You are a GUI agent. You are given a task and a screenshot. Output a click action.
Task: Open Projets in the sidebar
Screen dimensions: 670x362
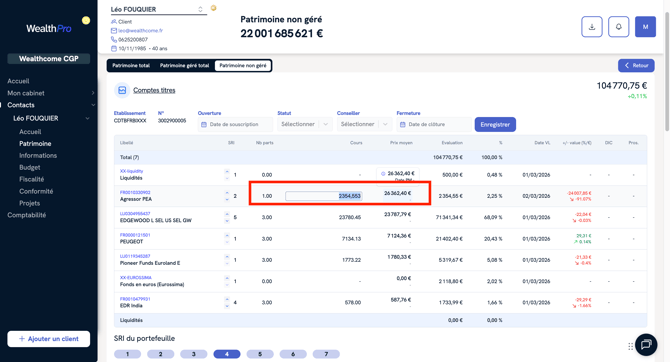click(29, 203)
